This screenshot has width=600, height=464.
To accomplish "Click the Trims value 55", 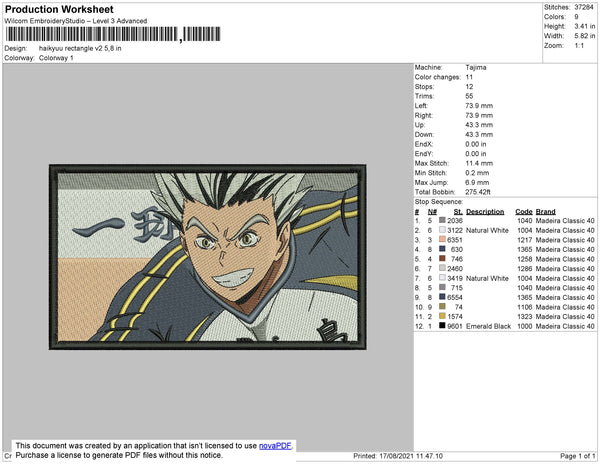I will 469,96.
